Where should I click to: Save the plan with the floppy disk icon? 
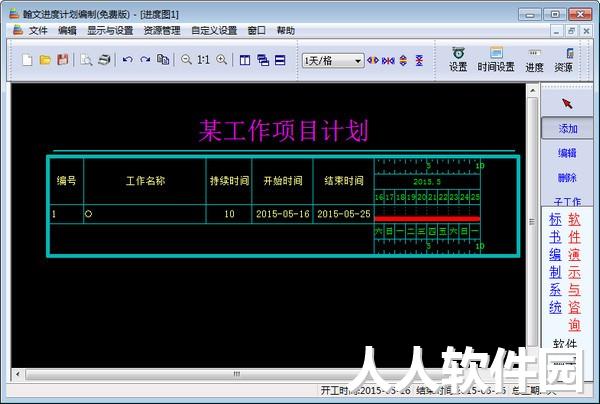coord(63,60)
